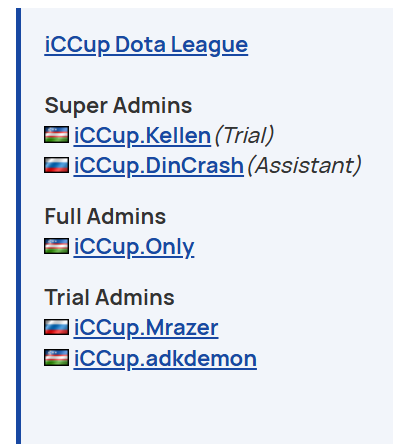Click the white strip above the panel
Image resolution: width=393 pixels, height=448 pixels.
coord(196,4)
